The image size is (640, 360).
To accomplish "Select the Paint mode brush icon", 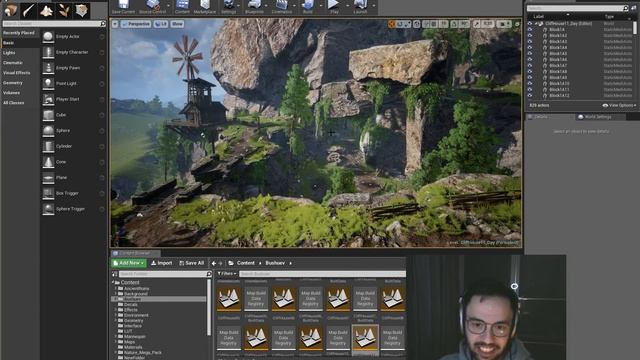I will click(28, 10).
